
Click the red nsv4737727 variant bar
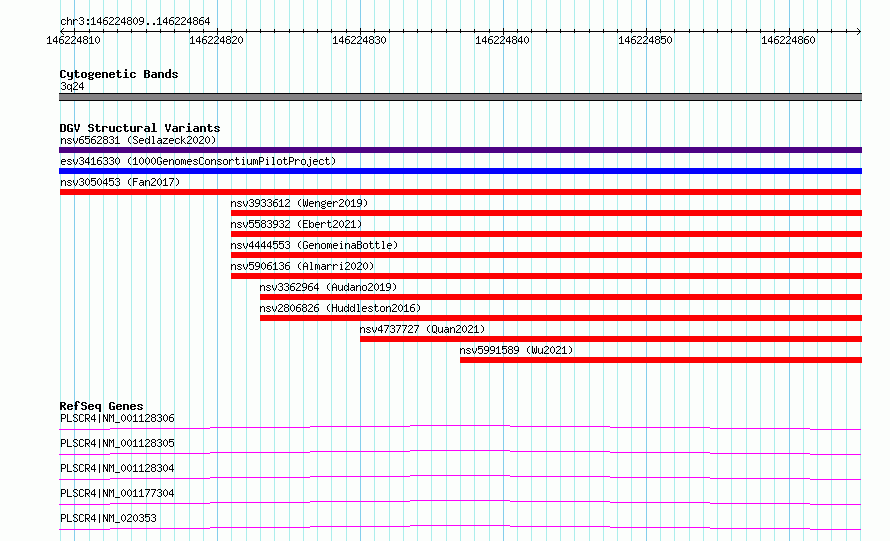(x=611, y=339)
